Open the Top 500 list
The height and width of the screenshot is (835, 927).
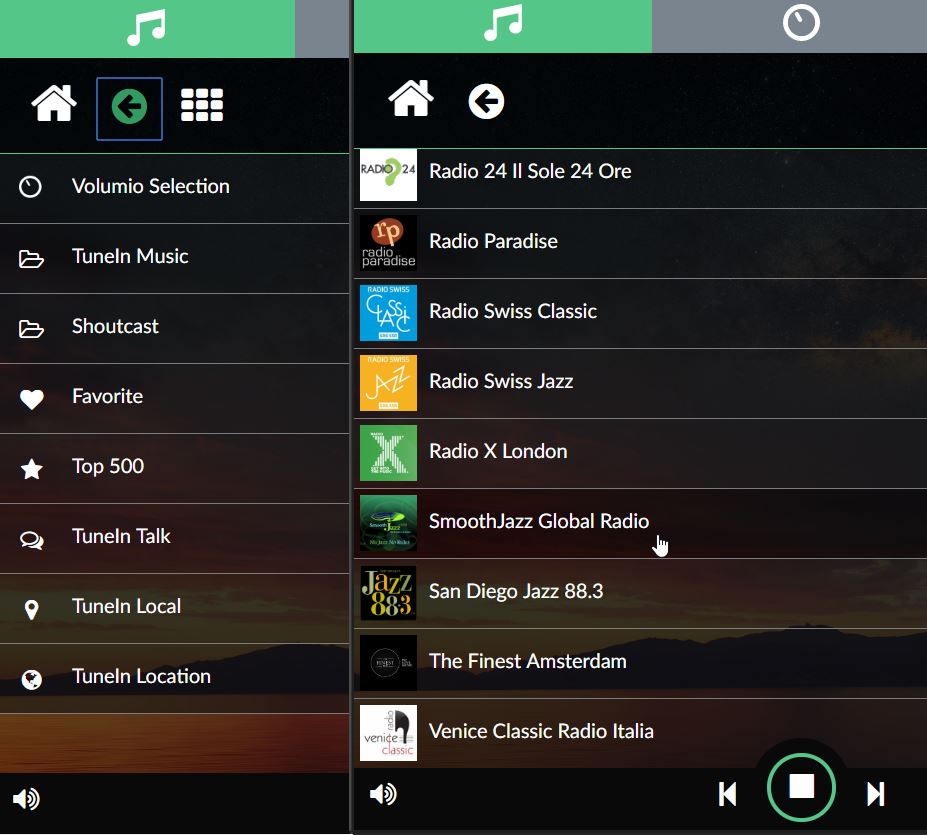(174, 468)
